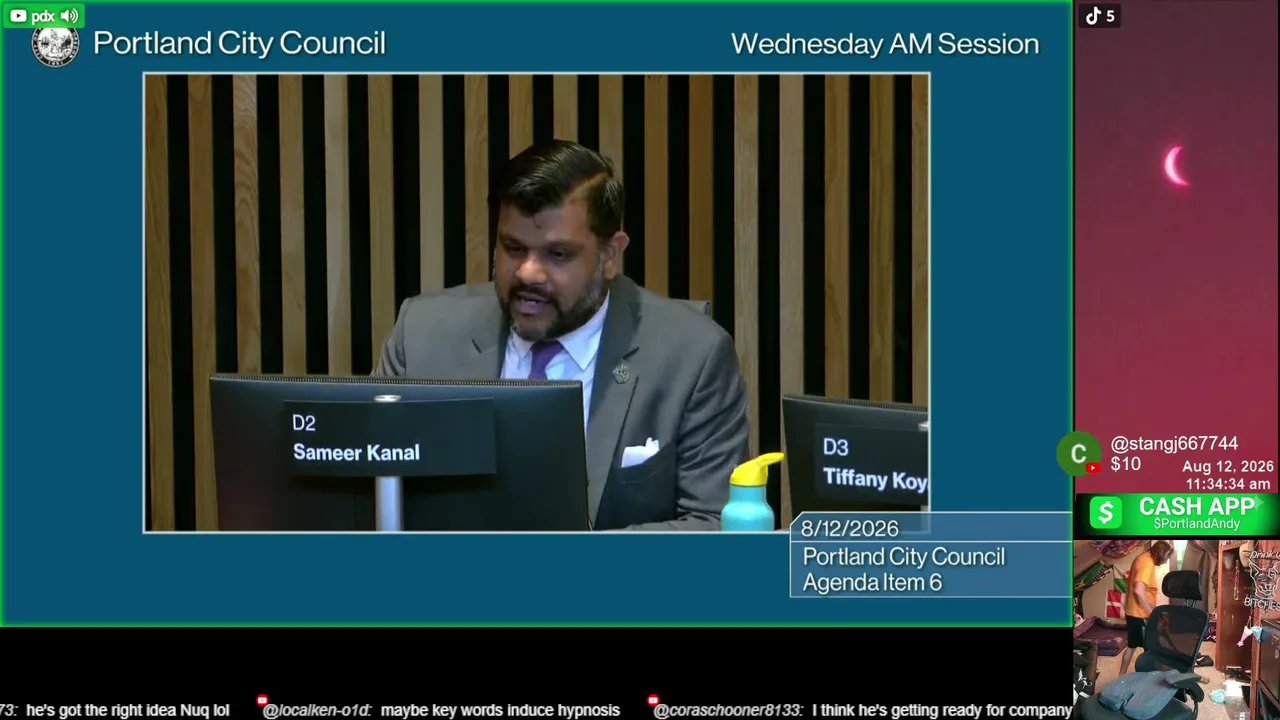Click the ticker username '@localken-o1d:'
This screenshot has width=1280, height=720.
tap(317, 710)
